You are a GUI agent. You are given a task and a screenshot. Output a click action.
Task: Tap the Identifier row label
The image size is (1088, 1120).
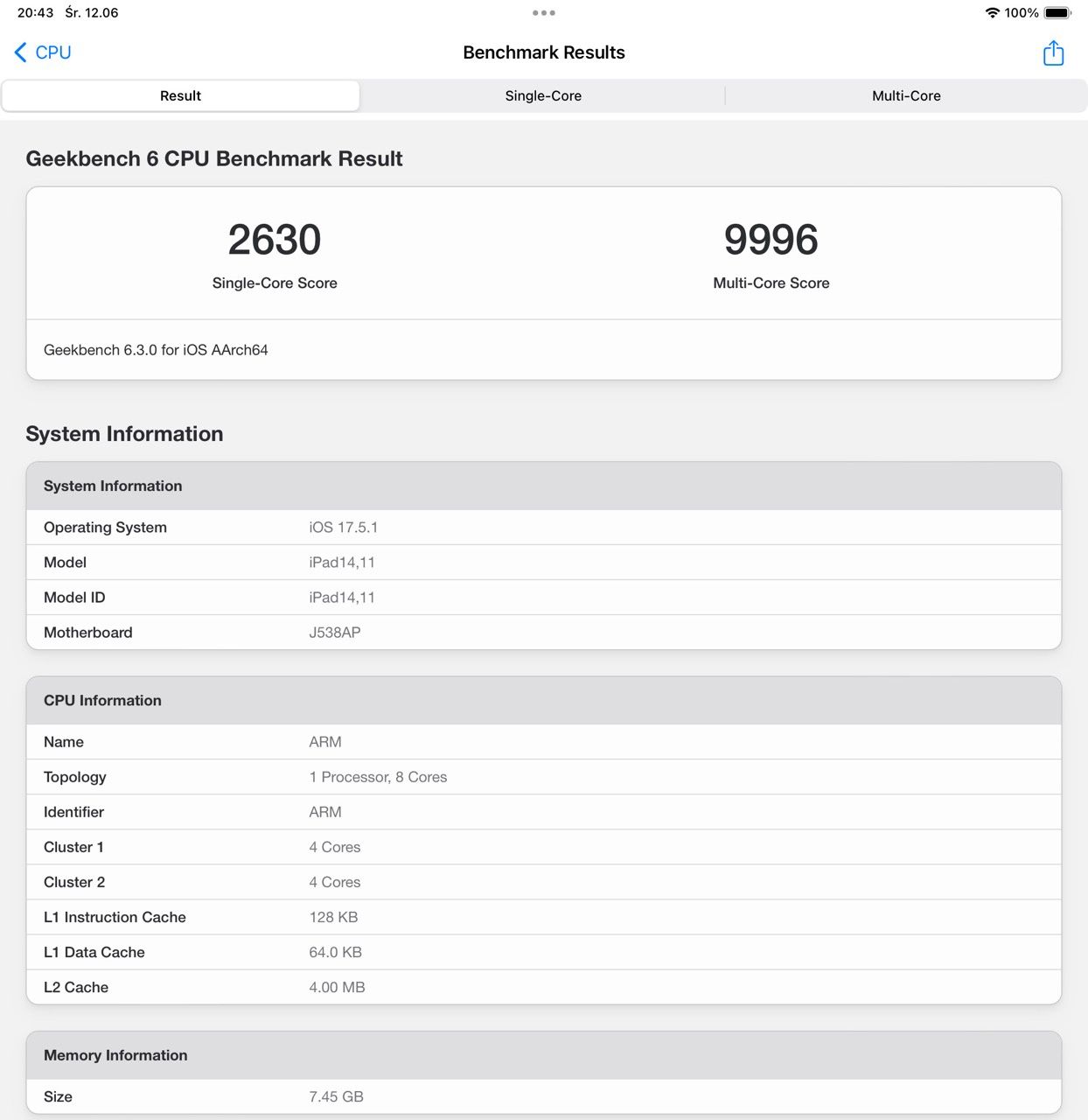click(73, 812)
